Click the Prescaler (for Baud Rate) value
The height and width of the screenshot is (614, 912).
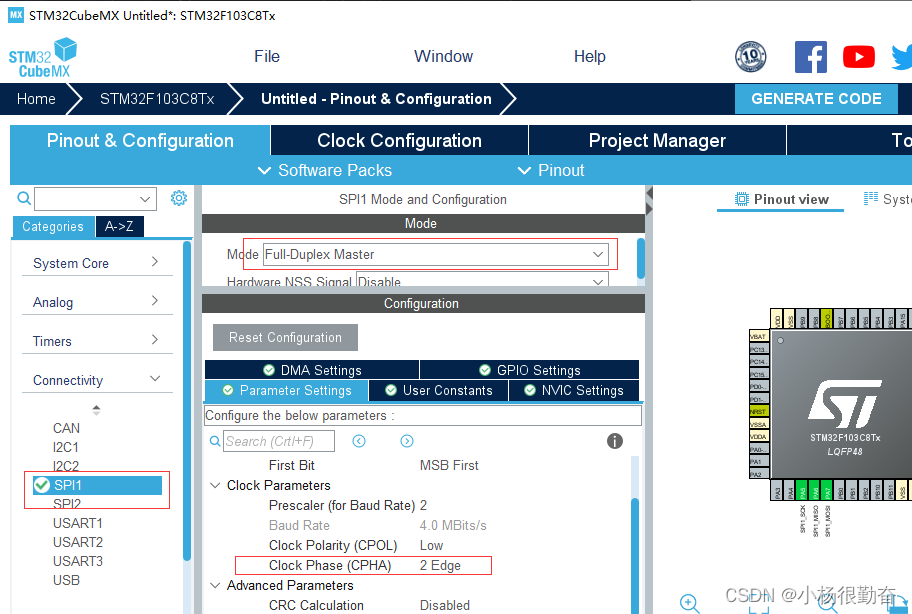[423, 505]
